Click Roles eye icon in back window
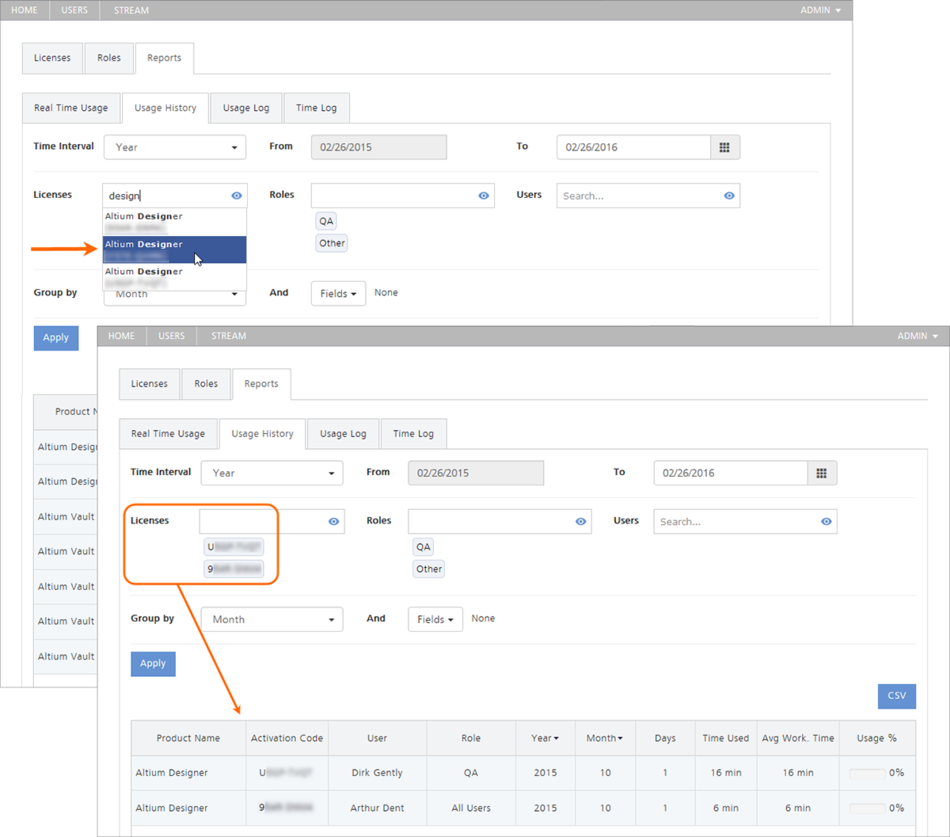The width and height of the screenshot is (950, 837). coord(483,196)
